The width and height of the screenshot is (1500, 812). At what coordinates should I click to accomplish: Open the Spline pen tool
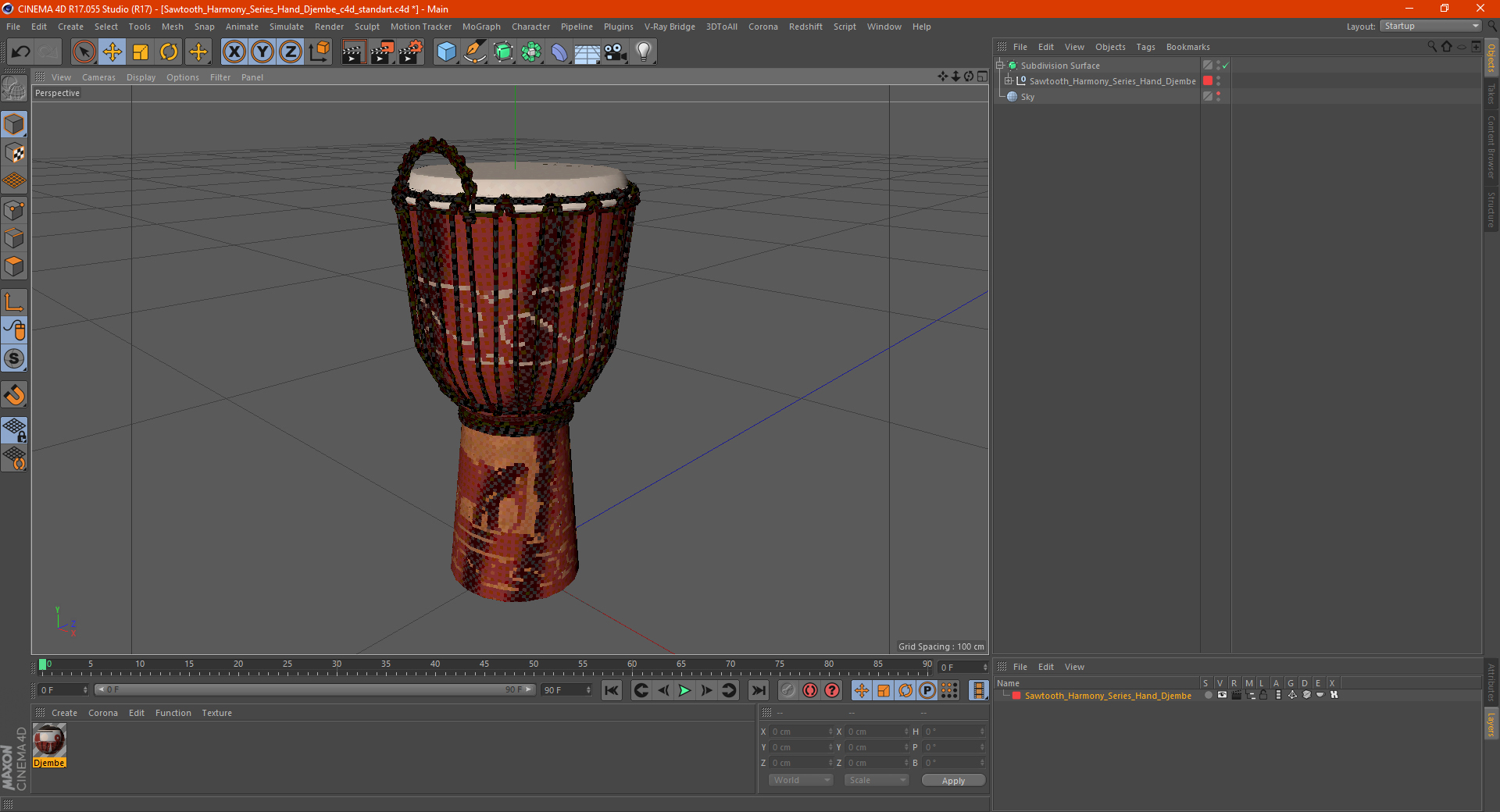click(475, 52)
